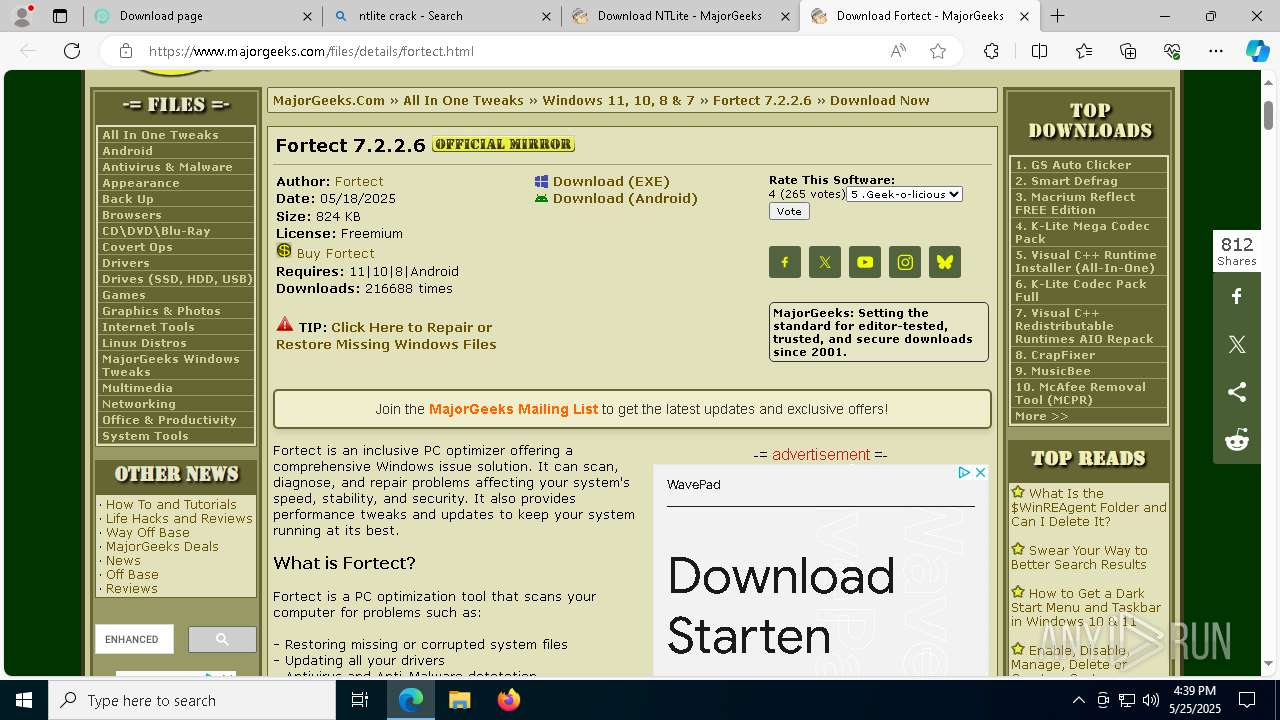Click the Bluesky butterfly icon
Screen dimensions: 1280x720
945,262
